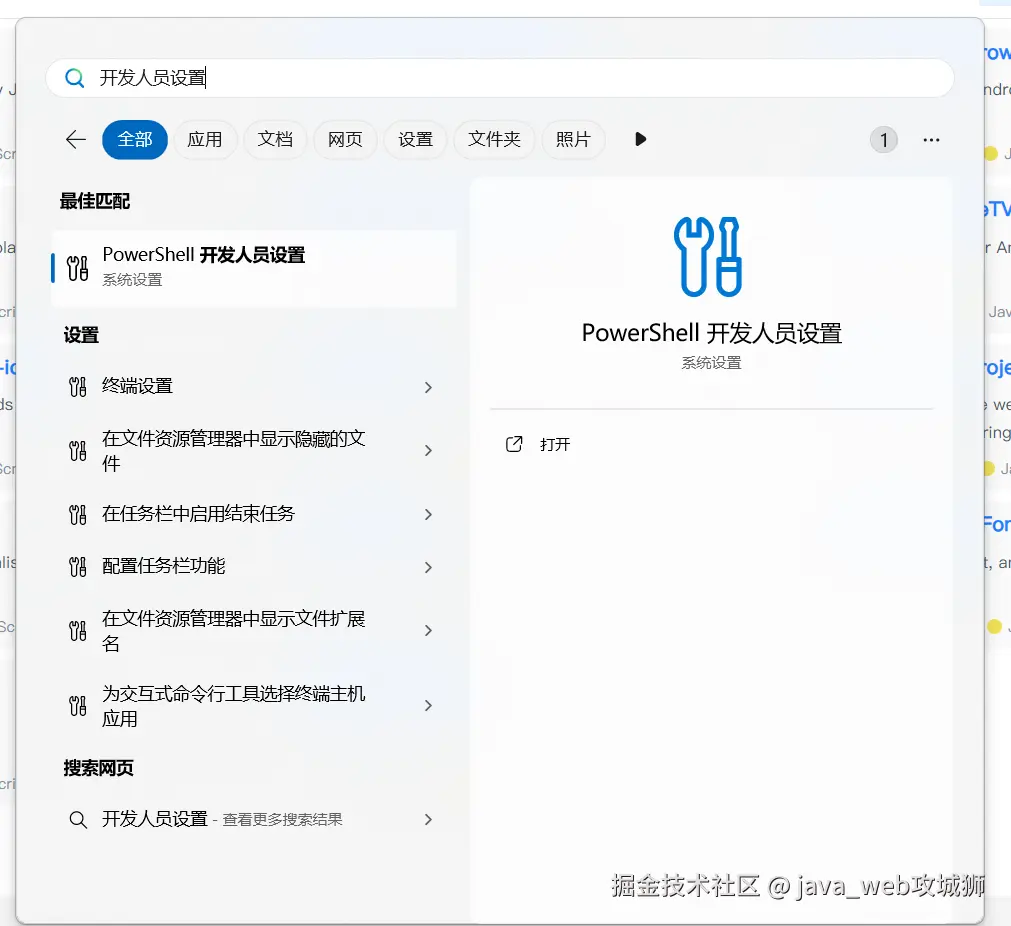Click the large blue tools icon in preview pane
Image resolution: width=1011 pixels, height=926 pixels.
click(x=708, y=257)
